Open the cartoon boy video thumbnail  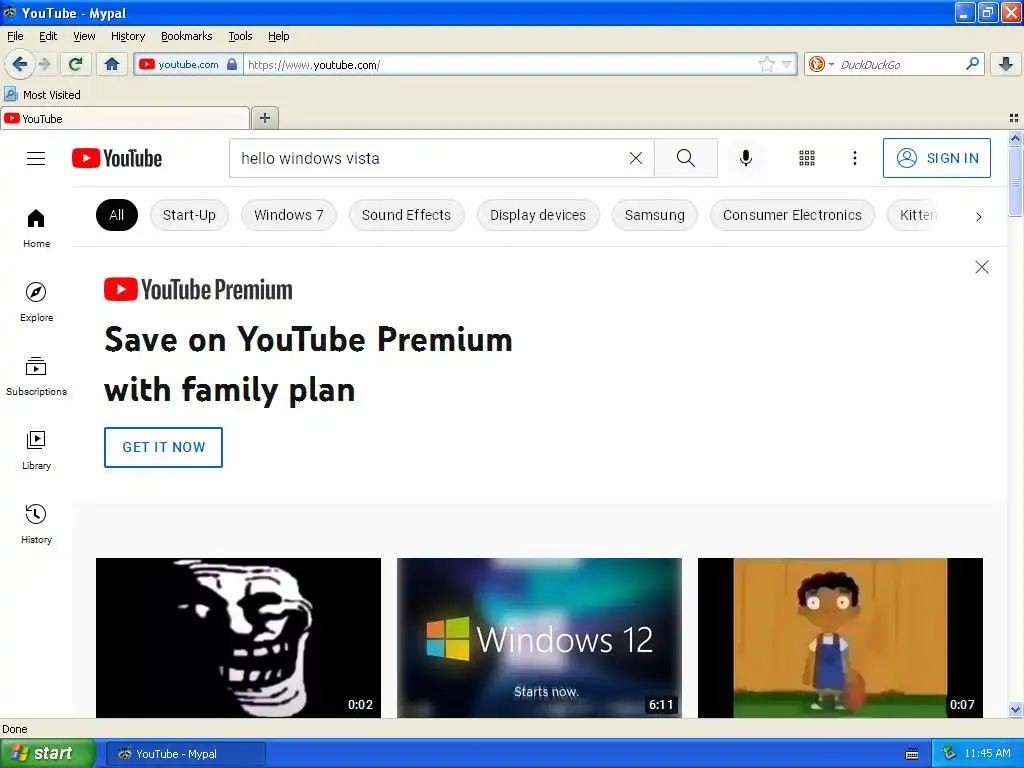(840, 637)
